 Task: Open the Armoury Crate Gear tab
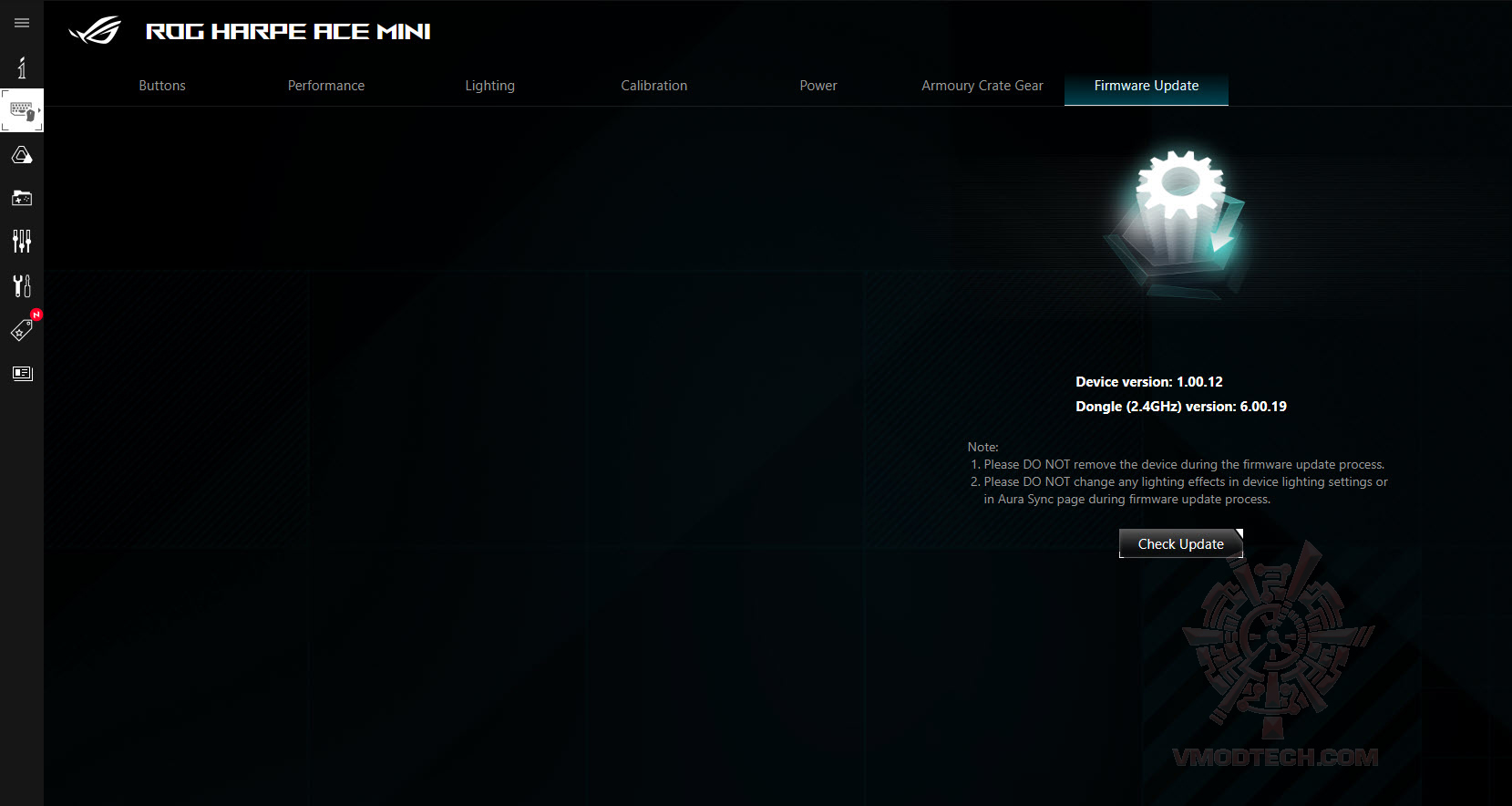[982, 86]
